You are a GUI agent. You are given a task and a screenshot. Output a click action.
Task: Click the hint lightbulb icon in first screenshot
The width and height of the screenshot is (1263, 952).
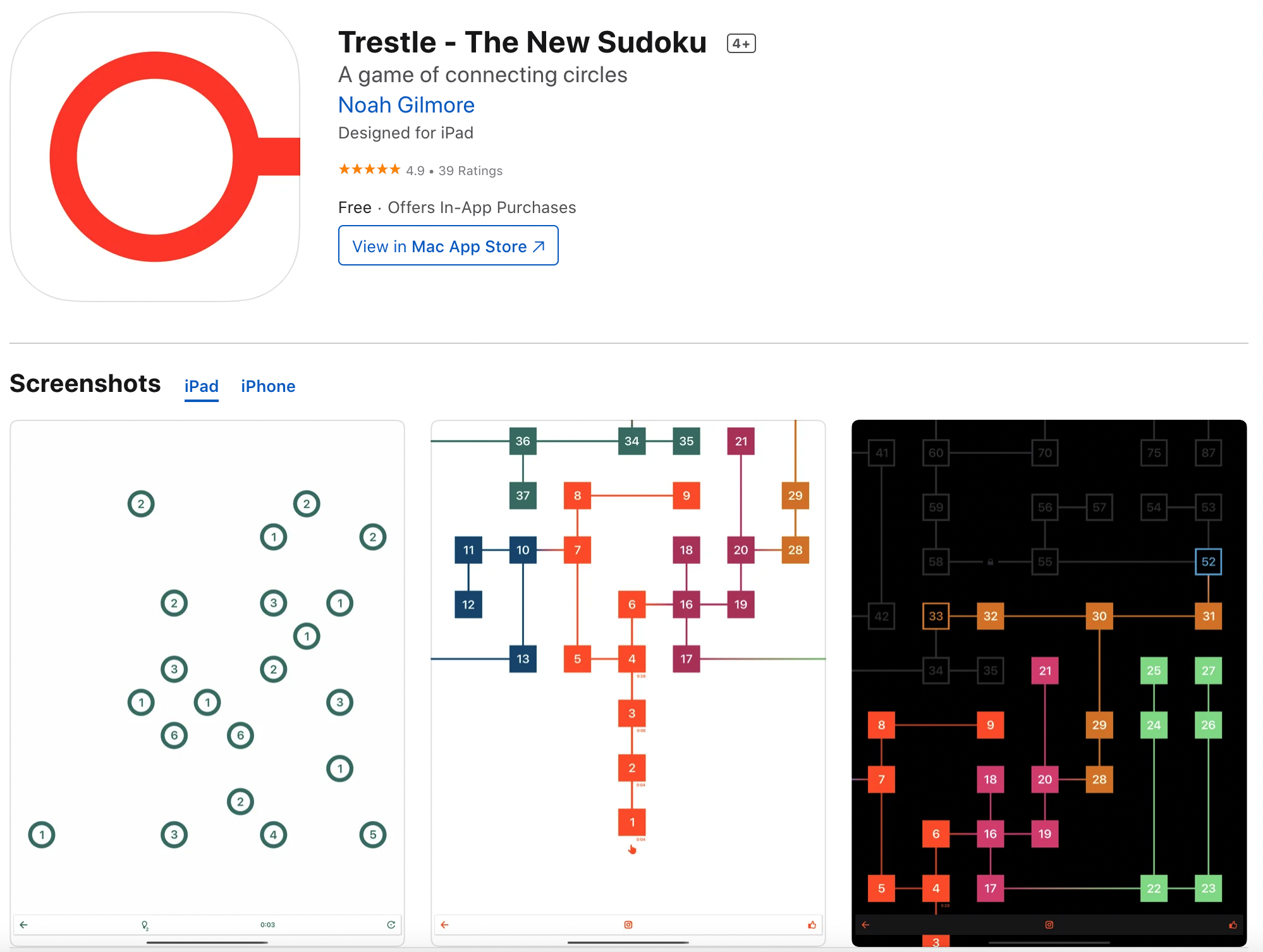click(145, 925)
